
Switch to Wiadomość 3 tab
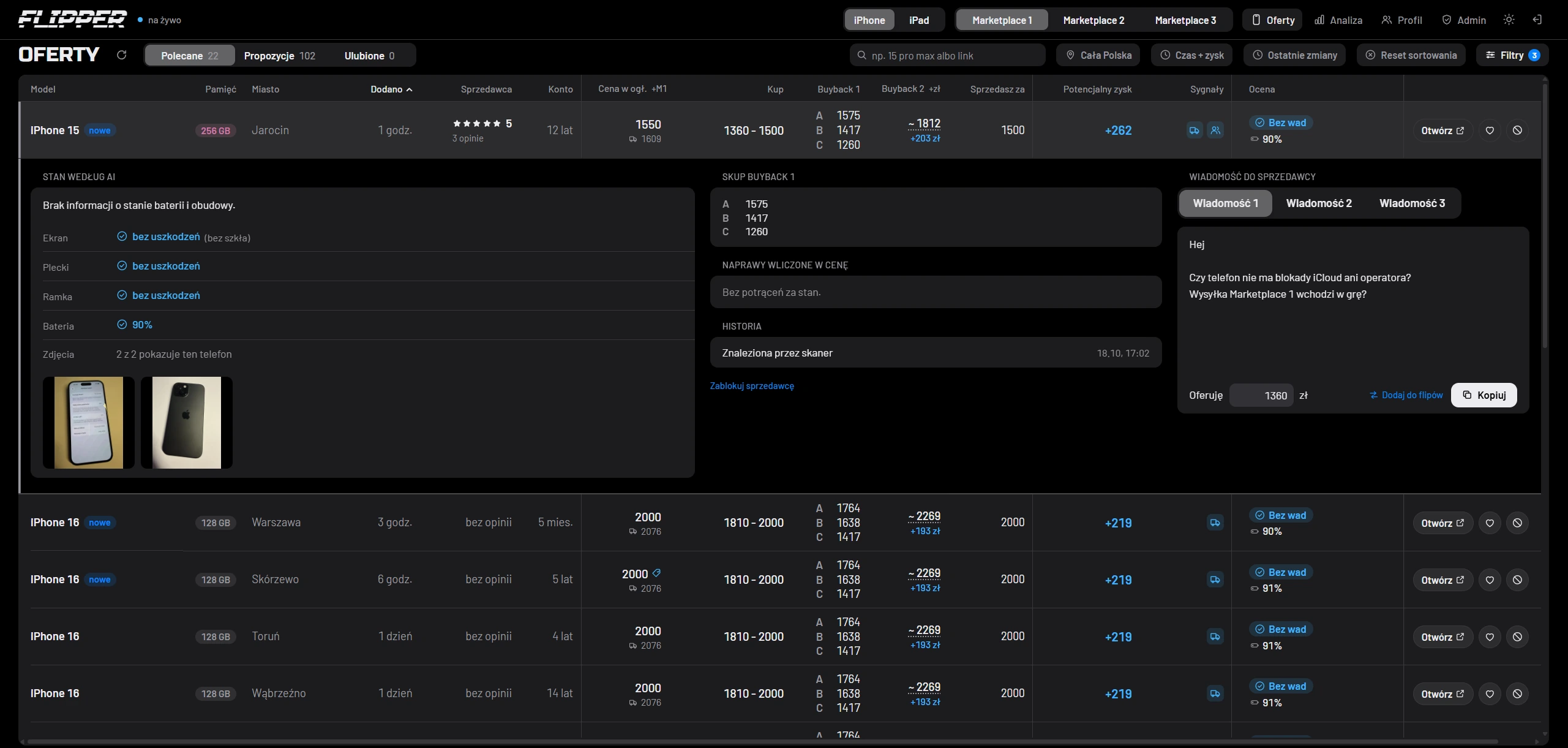pyautogui.click(x=1412, y=203)
